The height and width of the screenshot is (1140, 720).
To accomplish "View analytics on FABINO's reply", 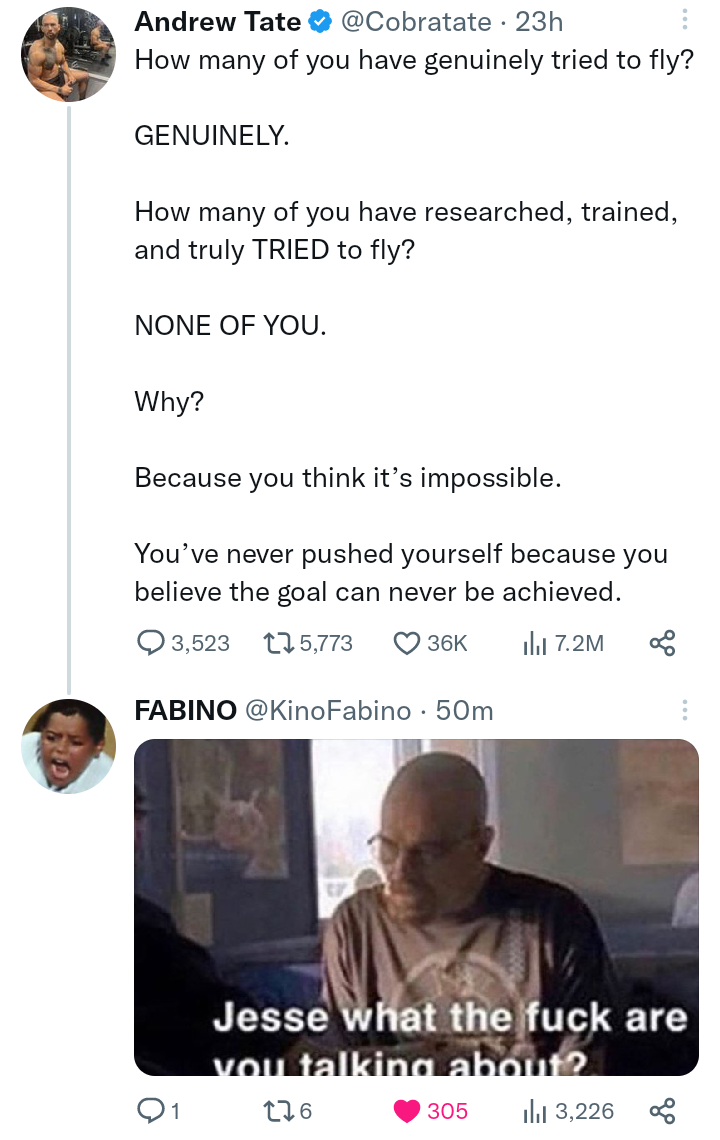I will click(x=532, y=1110).
